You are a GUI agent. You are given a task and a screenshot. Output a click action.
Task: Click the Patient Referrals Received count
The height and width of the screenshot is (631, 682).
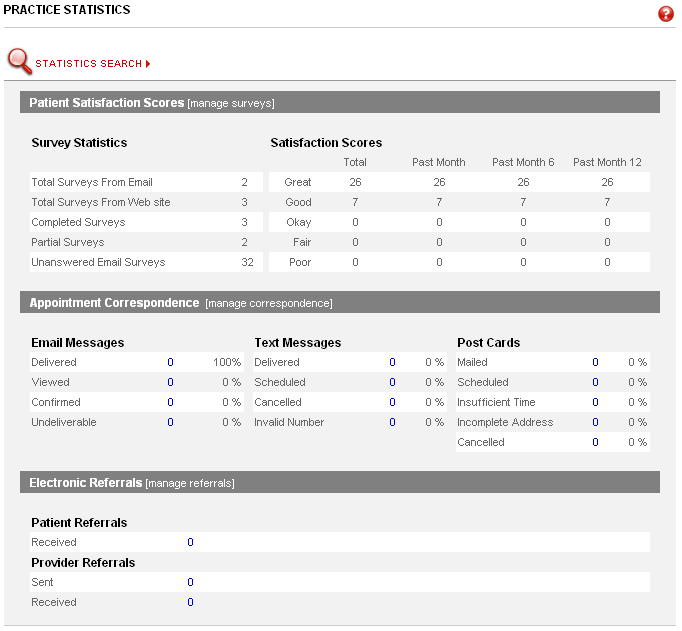pos(190,542)
